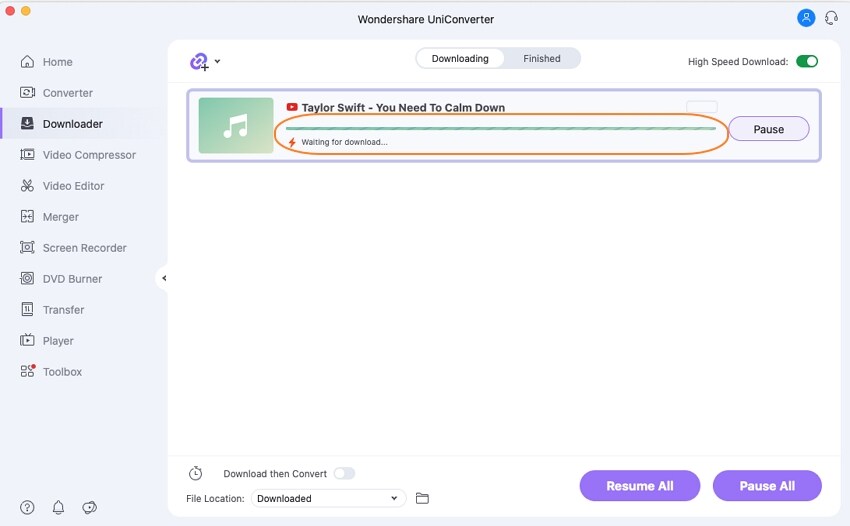The height and width of the screenshot is (526, 850).
Task: Click the Video Editor scissors icon
Action: 27,185
